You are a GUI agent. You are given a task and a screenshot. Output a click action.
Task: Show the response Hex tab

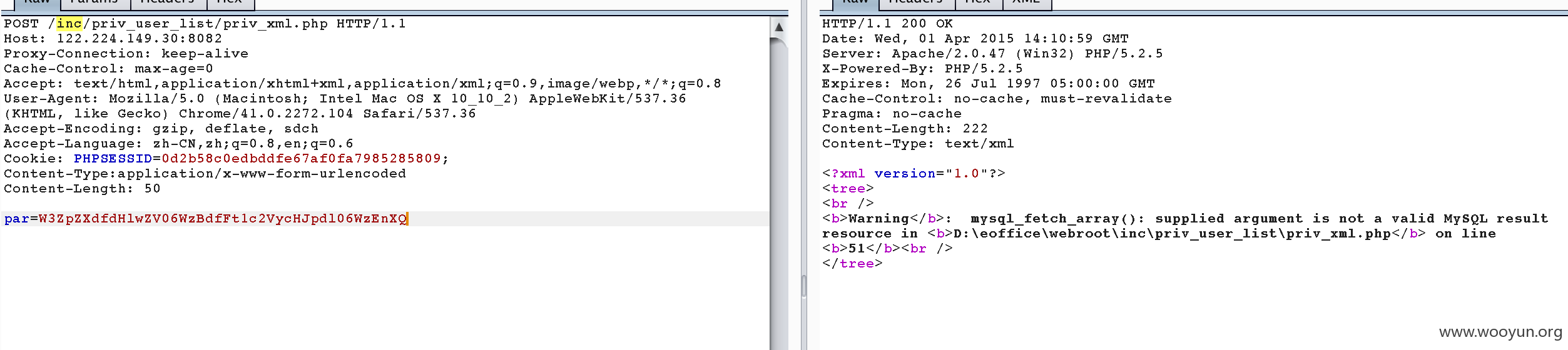click(x=978, y=2)
